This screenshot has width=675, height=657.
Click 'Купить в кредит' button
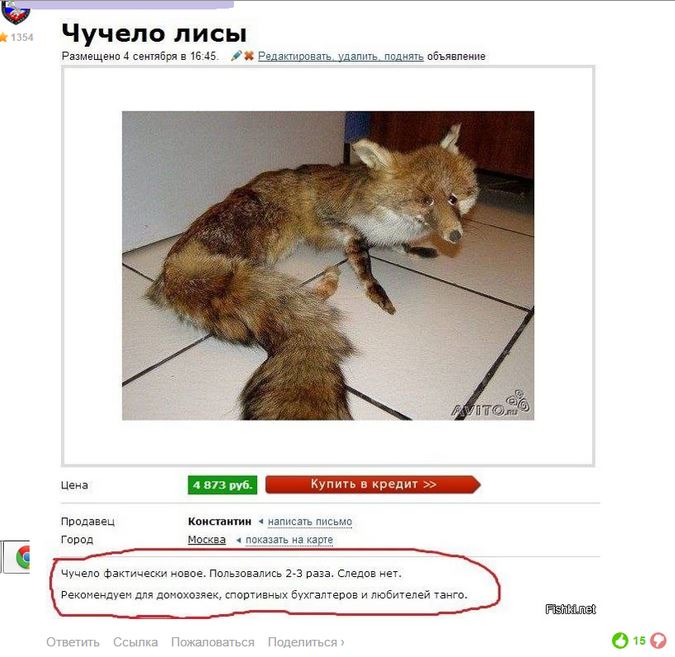[373, 484]
